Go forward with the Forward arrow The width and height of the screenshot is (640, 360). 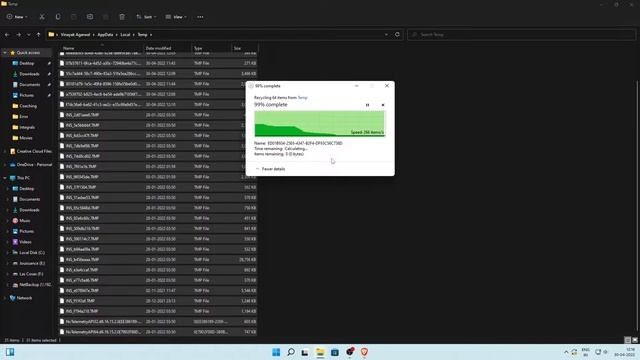(18, 35)
